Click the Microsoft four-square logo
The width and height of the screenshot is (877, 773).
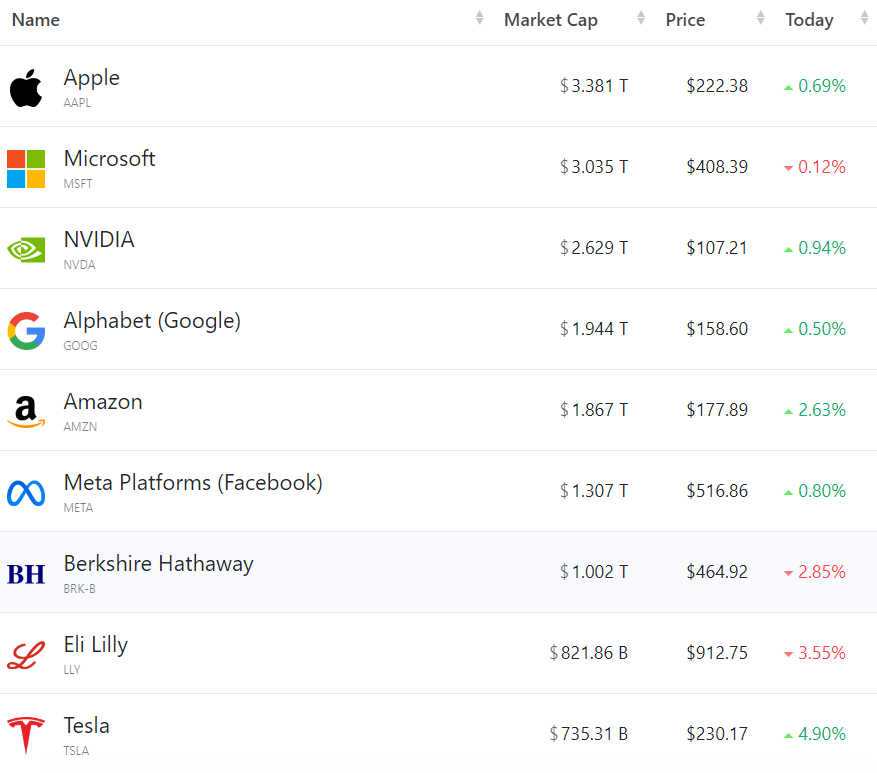(x=26, y=169)
